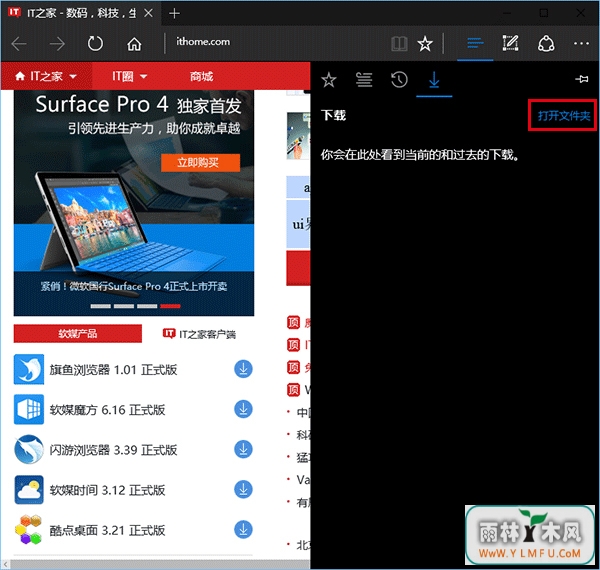The width and height of the screenshot is (600, 570).
Task: Download 酷点桌面 3.21 正式版
Action: 243,530
